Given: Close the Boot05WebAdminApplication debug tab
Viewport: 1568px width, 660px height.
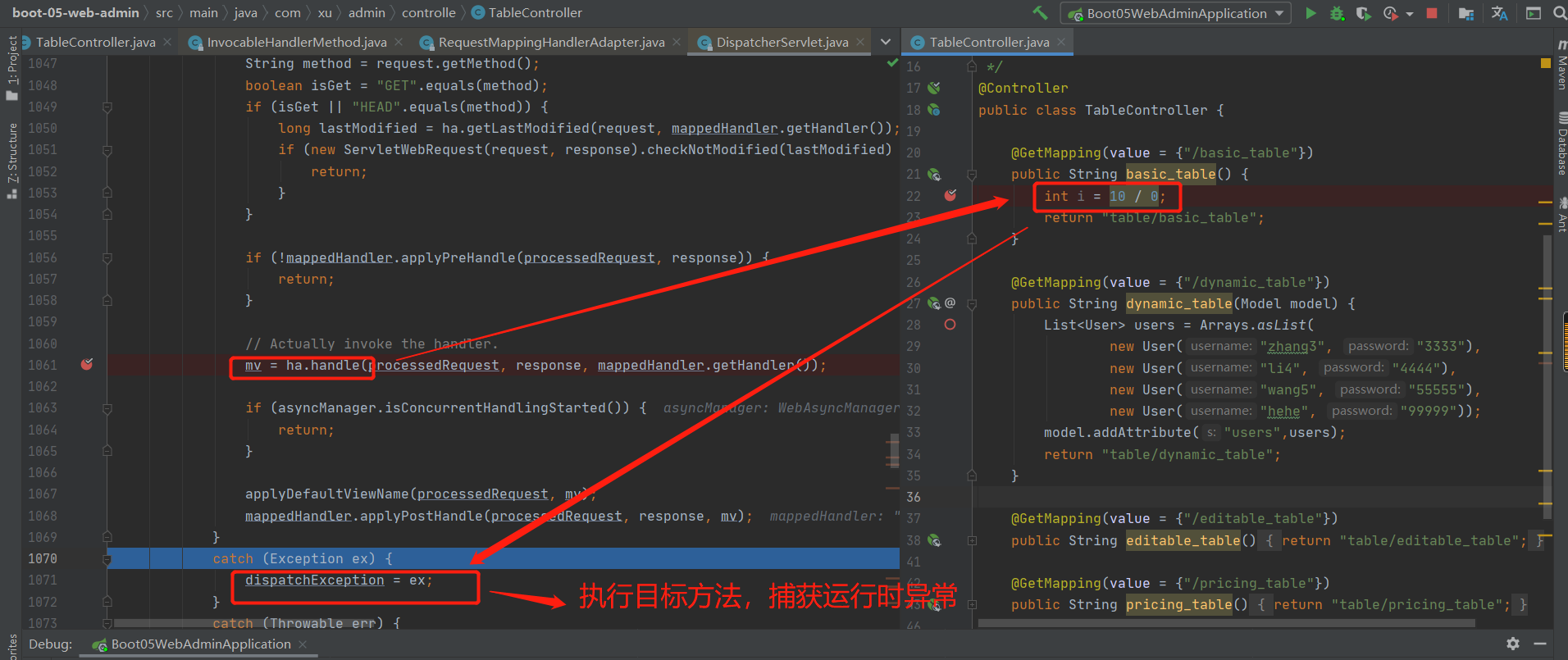Looking at the screenshot, I should (x=303, y=644).
